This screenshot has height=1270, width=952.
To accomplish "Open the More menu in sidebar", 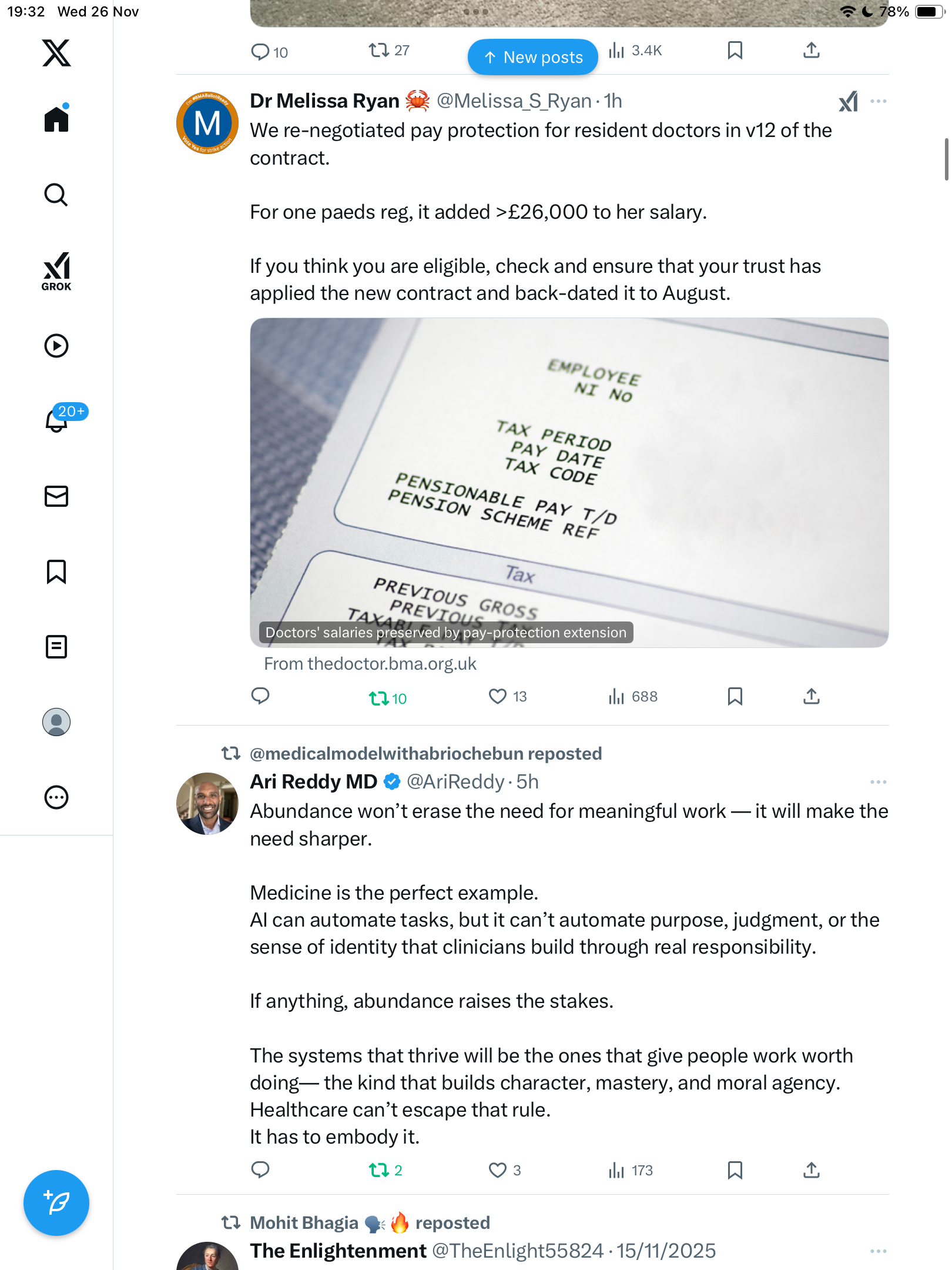I will (56, 797).
